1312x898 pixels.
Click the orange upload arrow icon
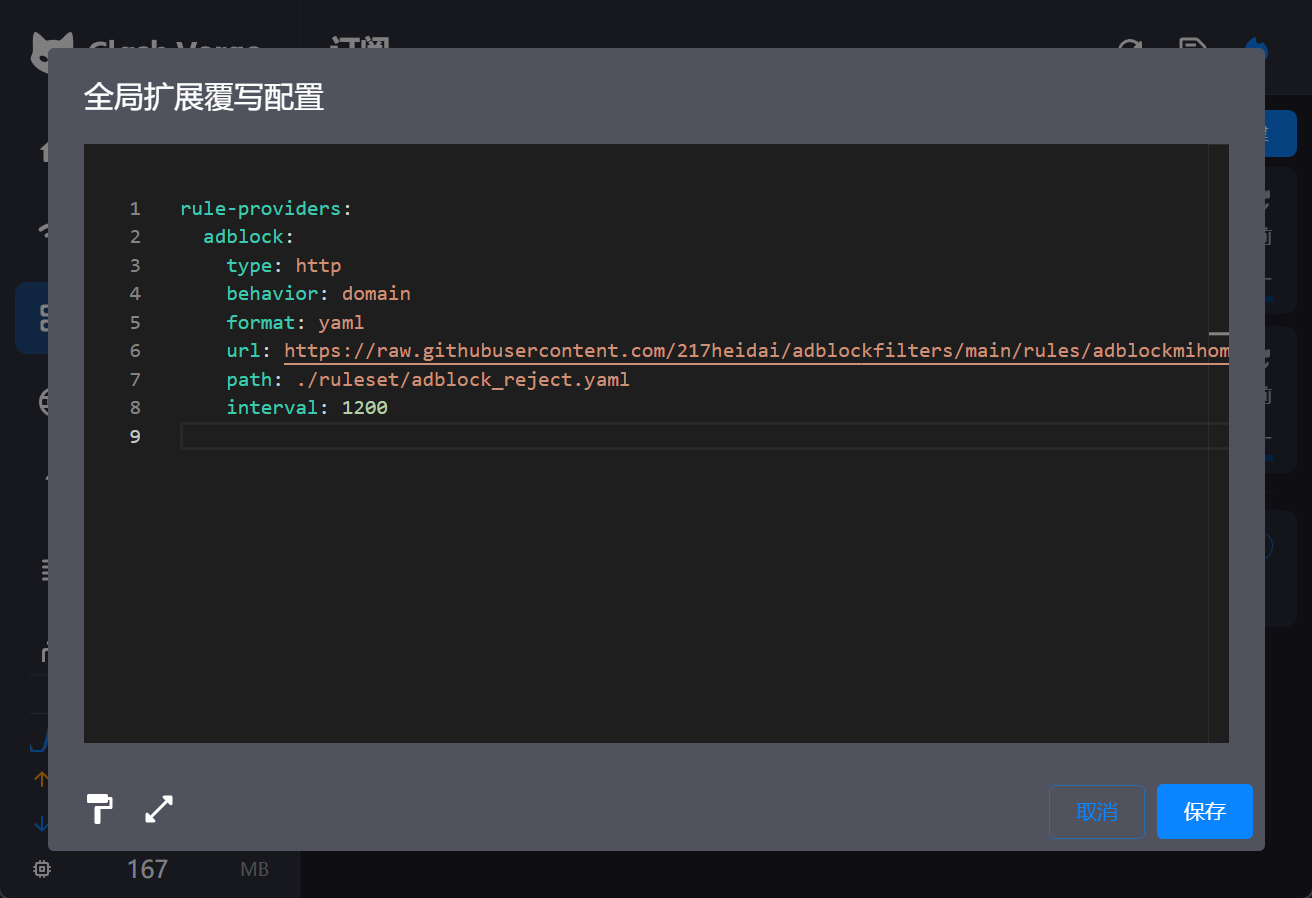click(41, 778)
